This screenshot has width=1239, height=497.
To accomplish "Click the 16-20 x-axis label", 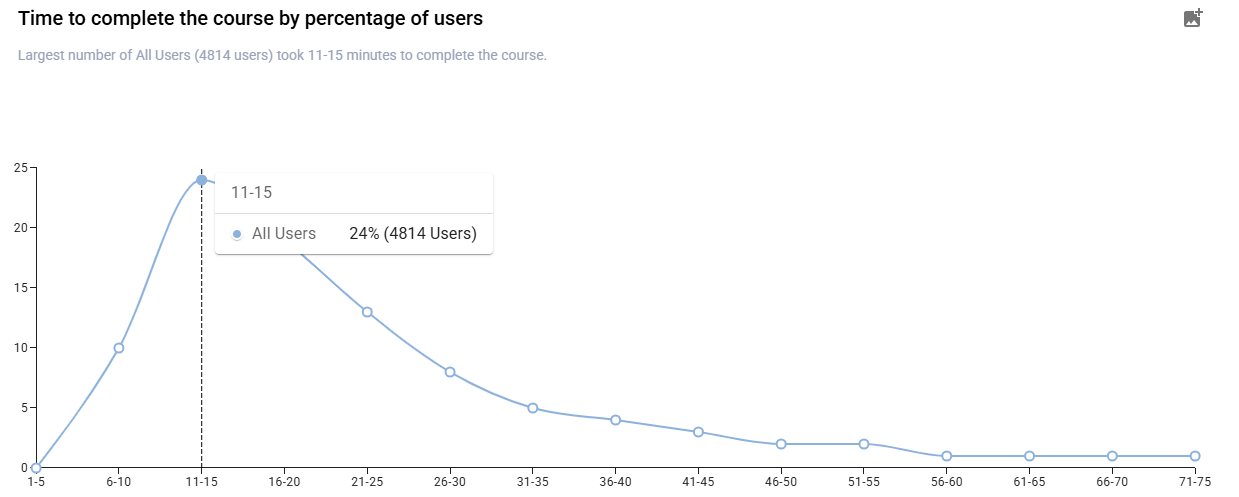I will tap(285, 481).
